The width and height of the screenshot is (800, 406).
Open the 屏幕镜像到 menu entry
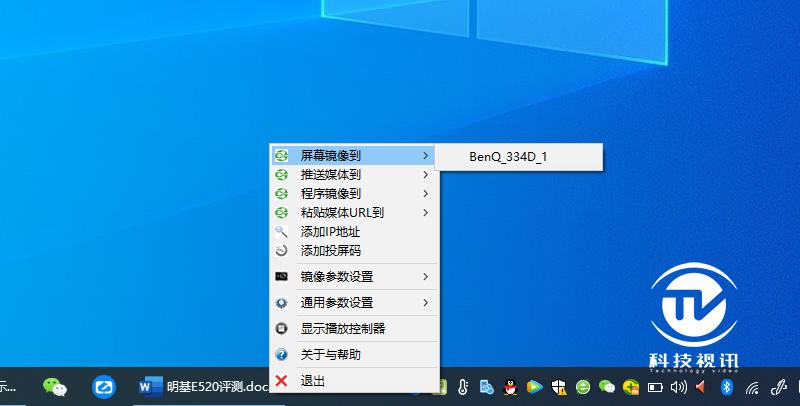point(352,156)
